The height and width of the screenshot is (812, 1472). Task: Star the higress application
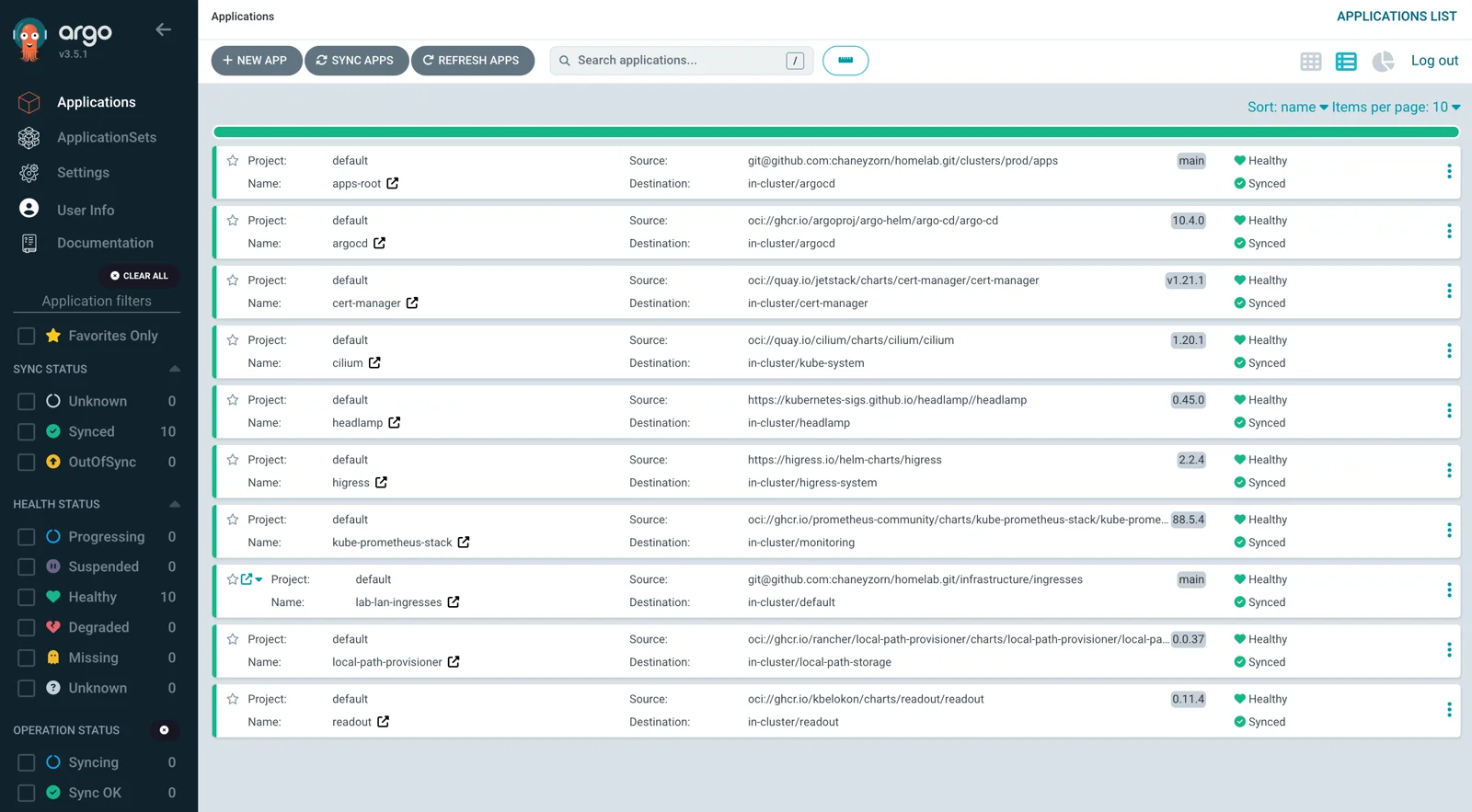(x=233, y=460)
